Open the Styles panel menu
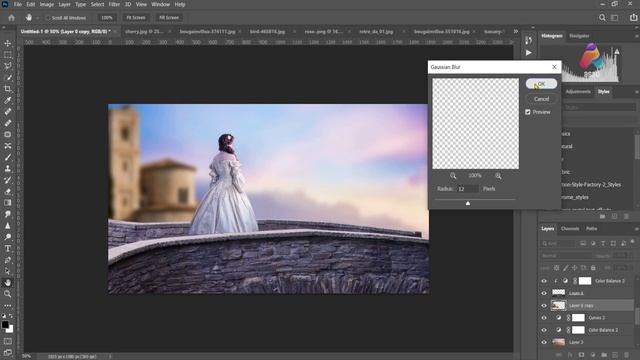This screenshot has height=360, width=640. [x=636, y=92]
